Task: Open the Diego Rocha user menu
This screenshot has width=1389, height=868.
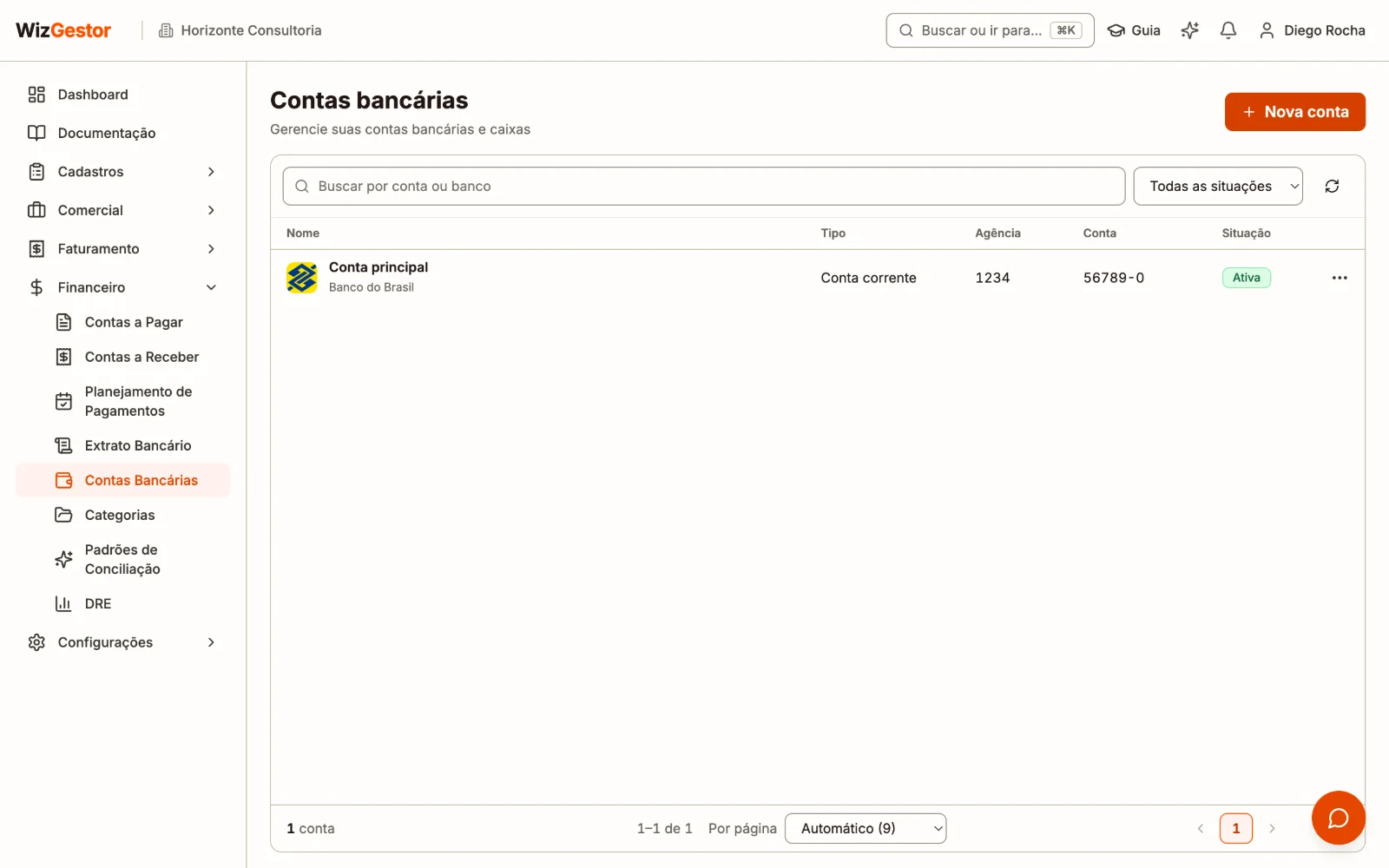Action: 1312,30
